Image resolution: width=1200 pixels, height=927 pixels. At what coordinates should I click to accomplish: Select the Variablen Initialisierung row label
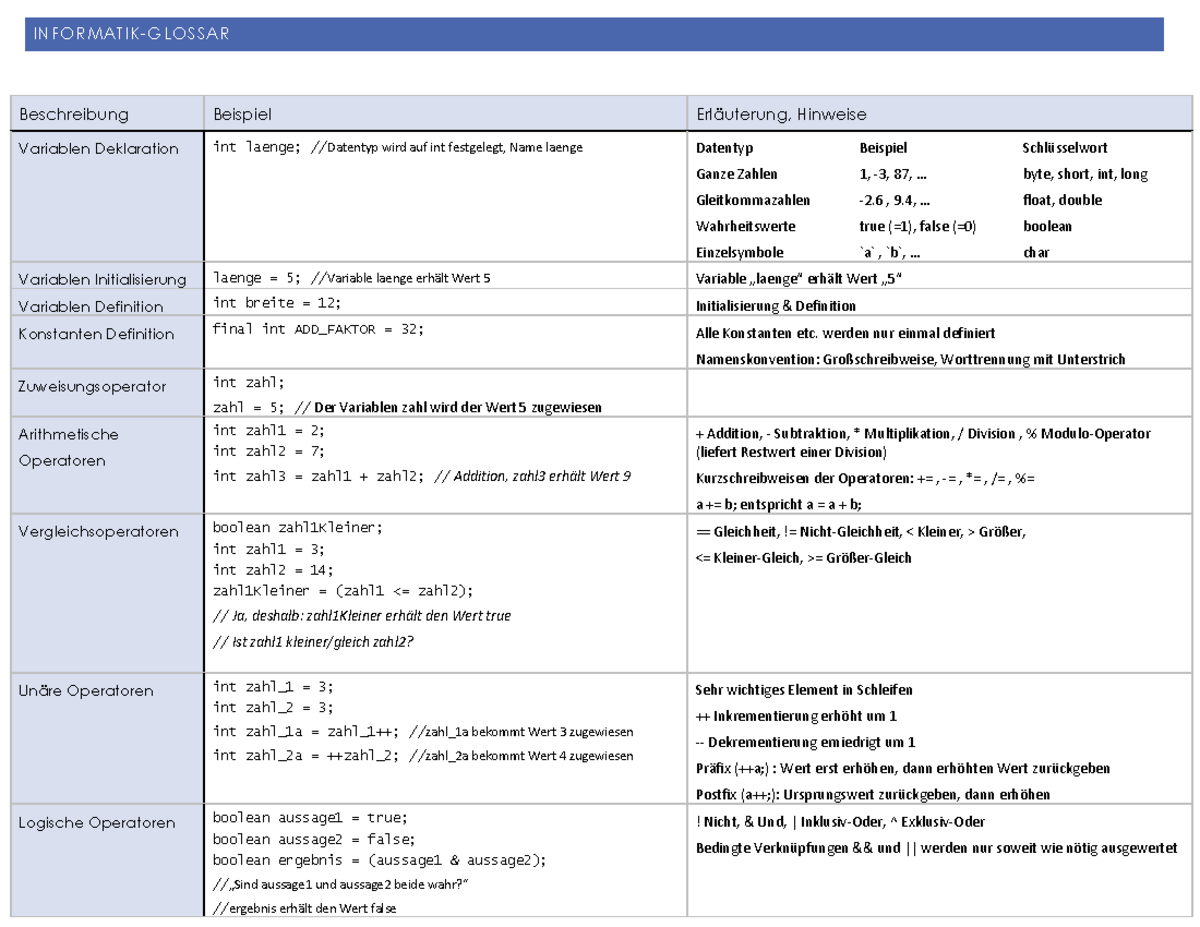[x=103, y=279]
